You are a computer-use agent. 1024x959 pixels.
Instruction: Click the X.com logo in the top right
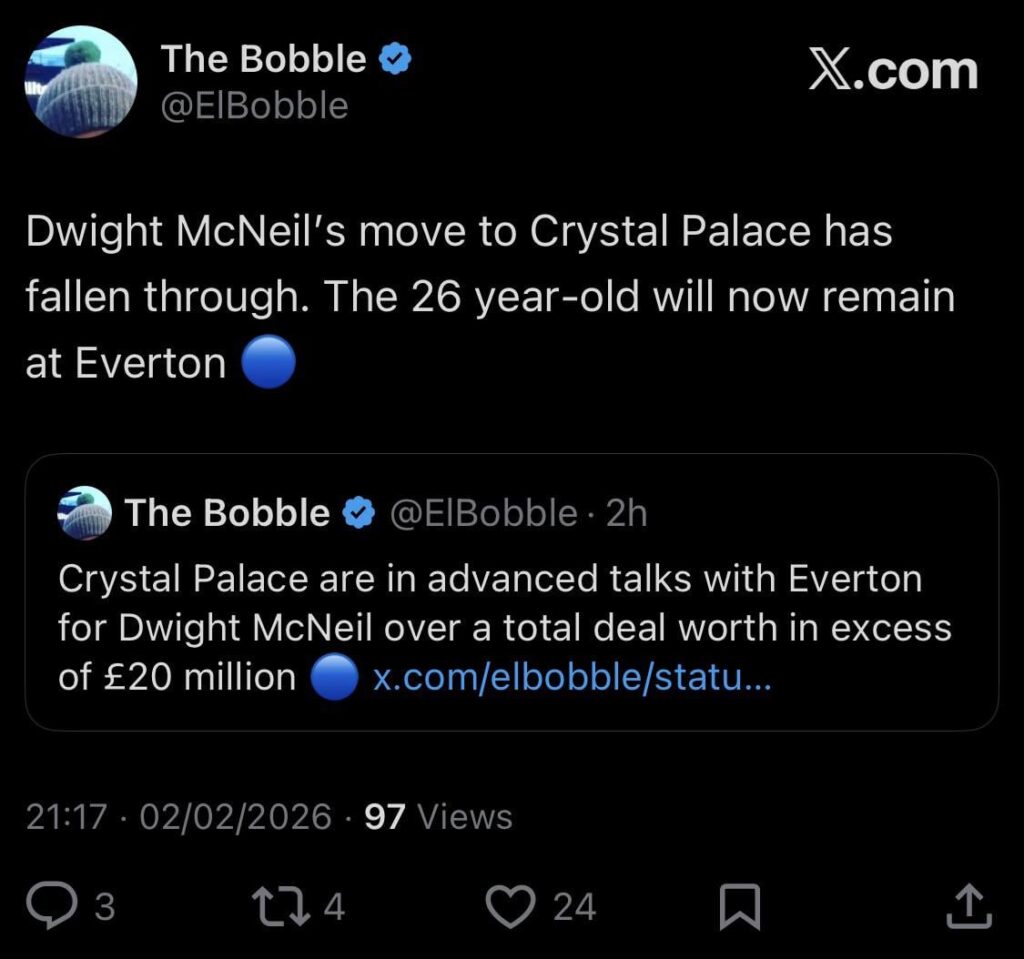point(893,70)
